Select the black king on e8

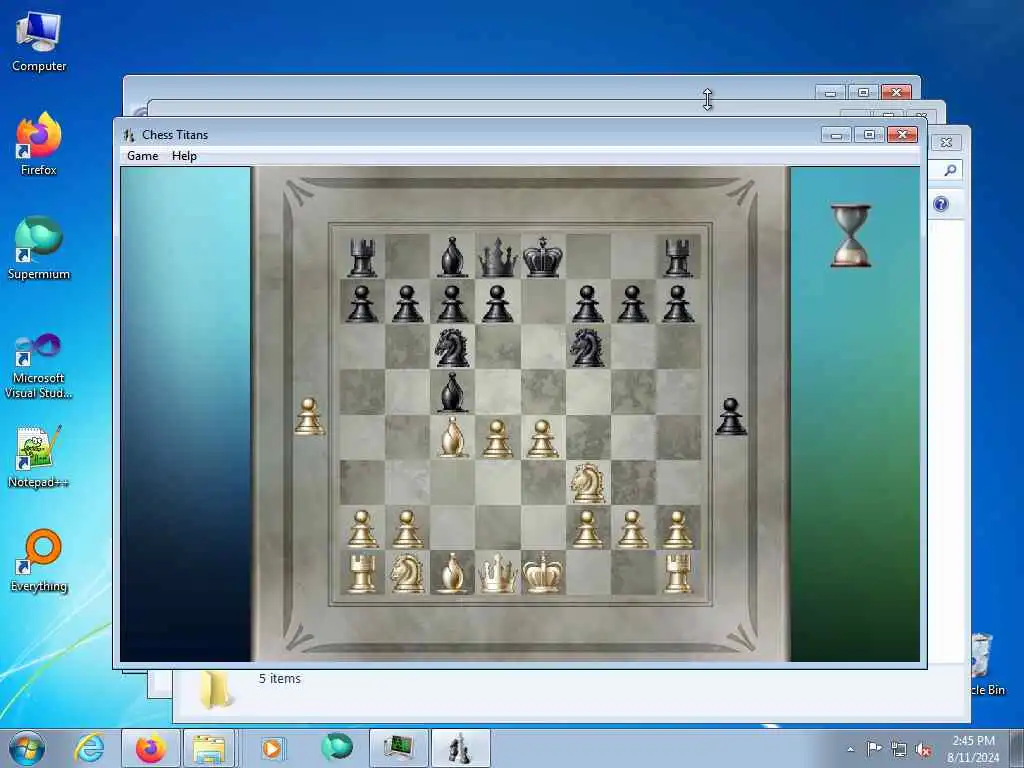tap(542, 257)
